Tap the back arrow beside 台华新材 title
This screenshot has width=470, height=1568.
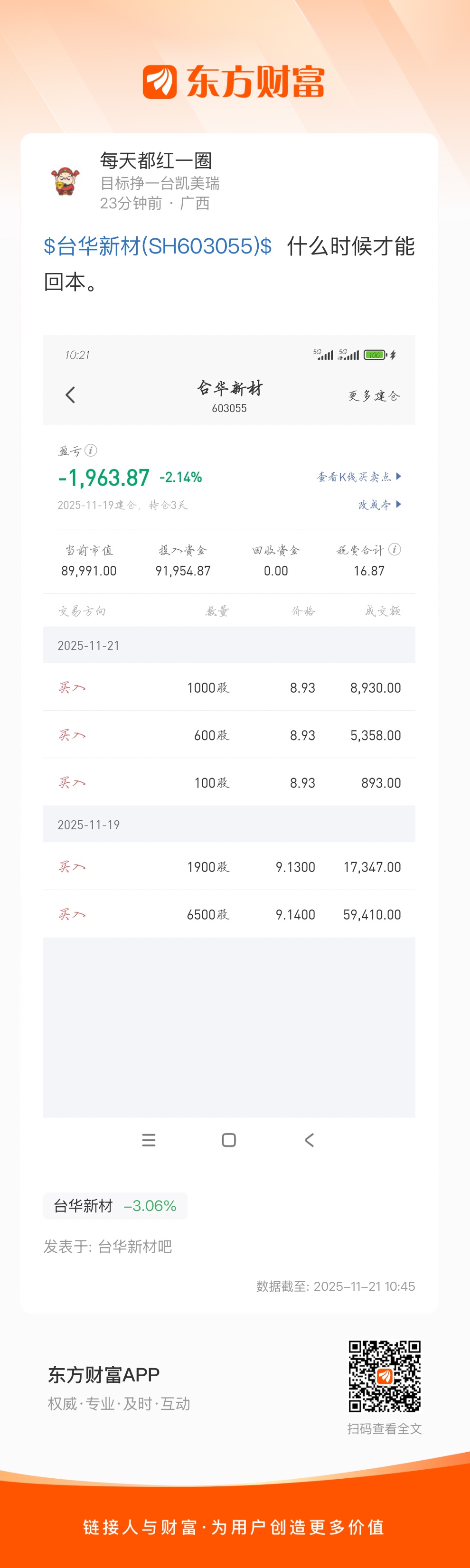[x=70, y=395]
